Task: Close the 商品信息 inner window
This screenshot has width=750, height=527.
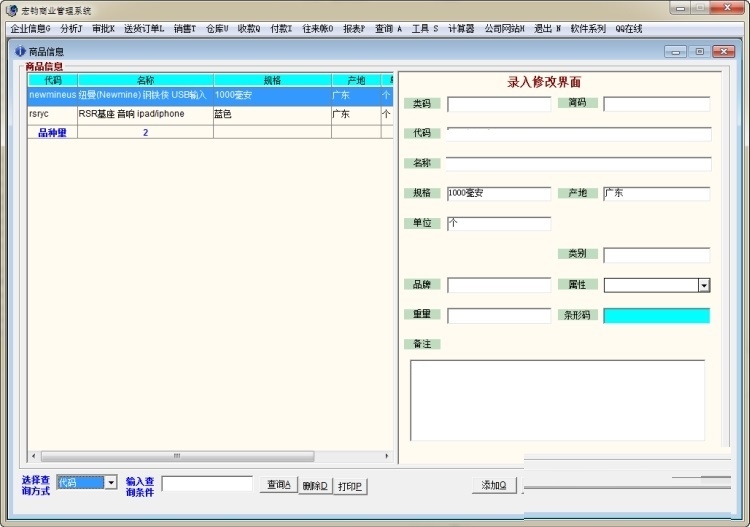Action: (x=724, y=51)
